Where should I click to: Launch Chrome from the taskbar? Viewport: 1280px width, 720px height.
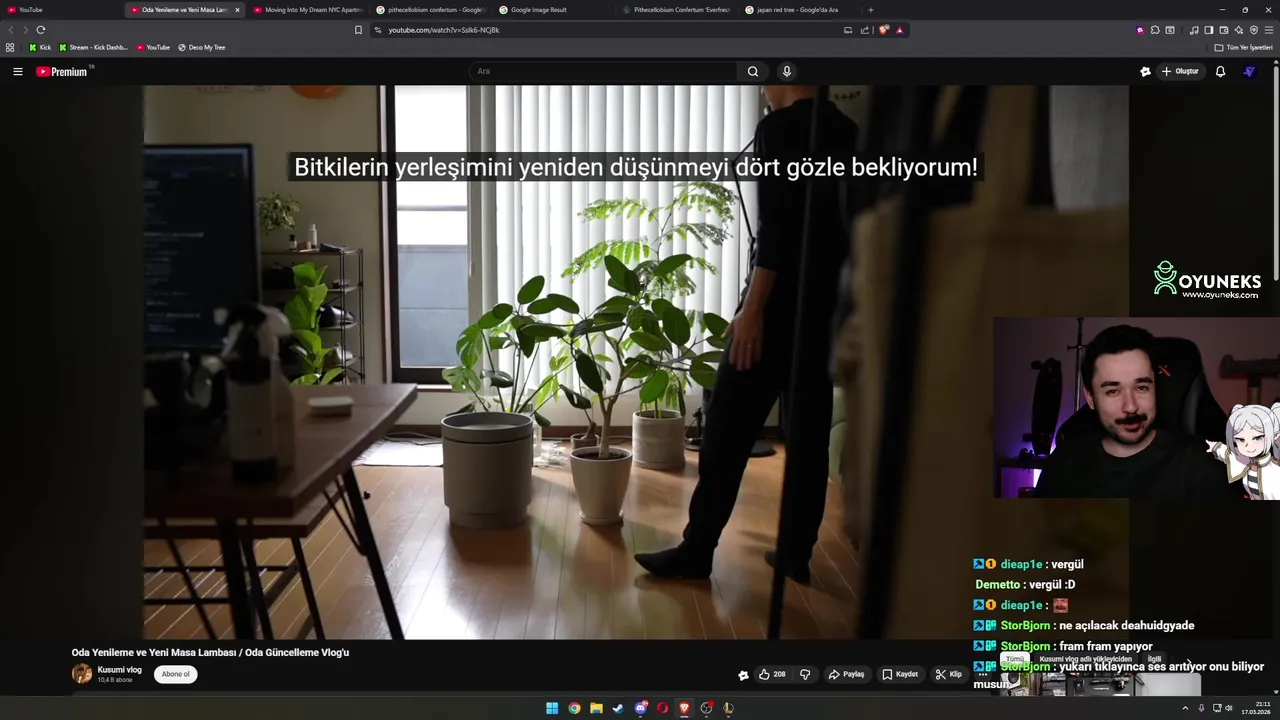point(574,708)
